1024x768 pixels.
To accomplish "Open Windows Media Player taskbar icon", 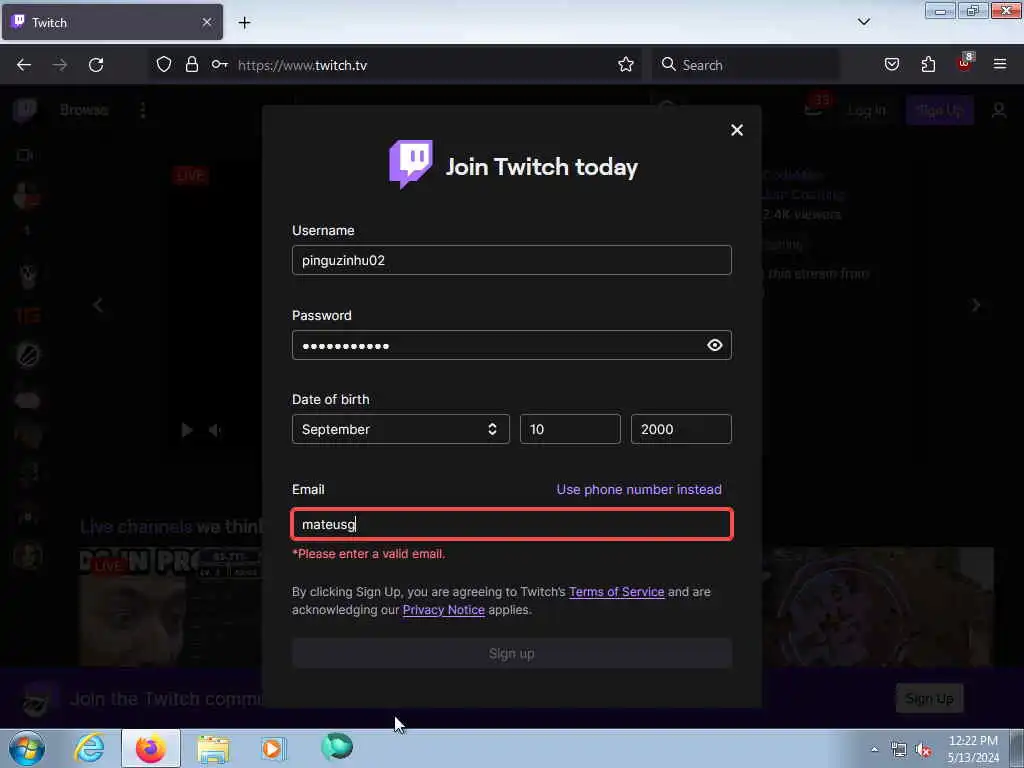I will [x=273, y=749].
